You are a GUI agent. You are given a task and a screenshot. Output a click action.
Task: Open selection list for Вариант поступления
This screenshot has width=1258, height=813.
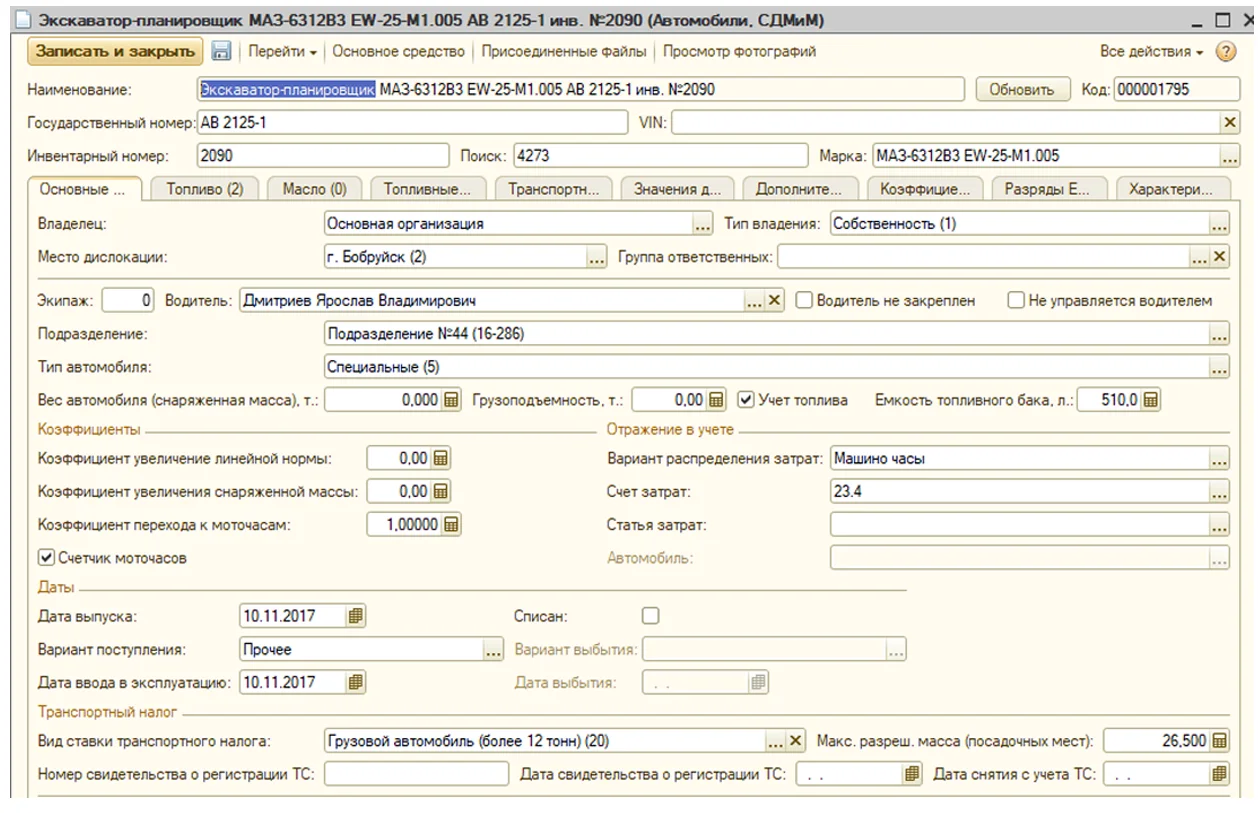point(493,650)
